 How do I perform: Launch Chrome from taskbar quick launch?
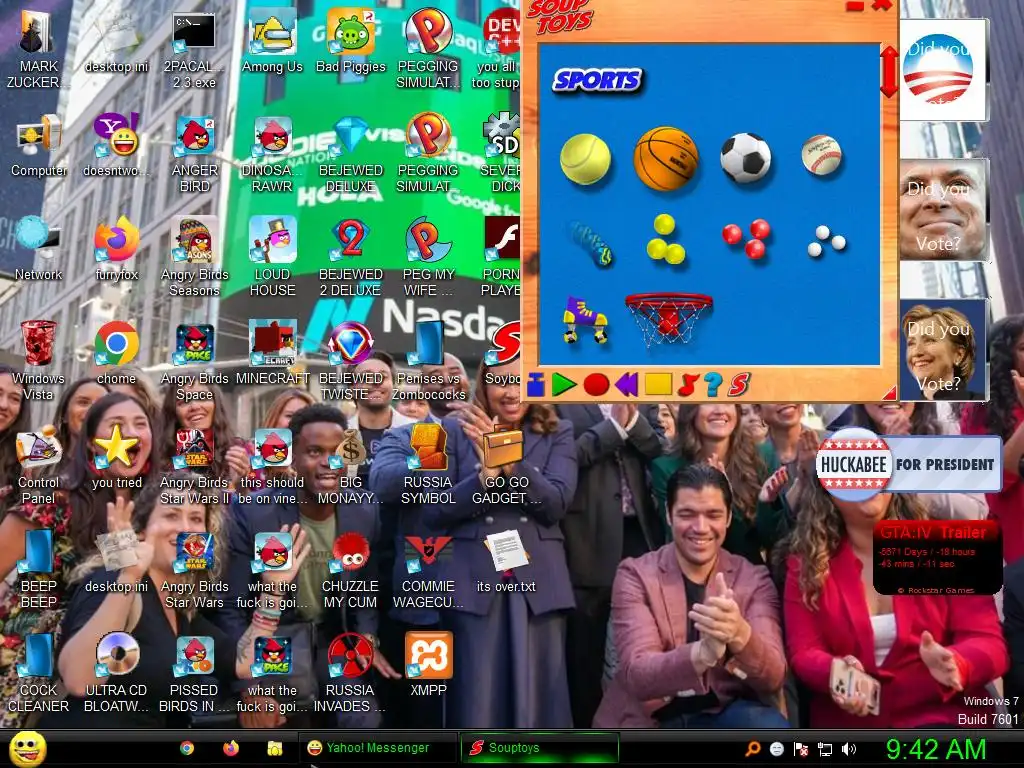(187, 748)
